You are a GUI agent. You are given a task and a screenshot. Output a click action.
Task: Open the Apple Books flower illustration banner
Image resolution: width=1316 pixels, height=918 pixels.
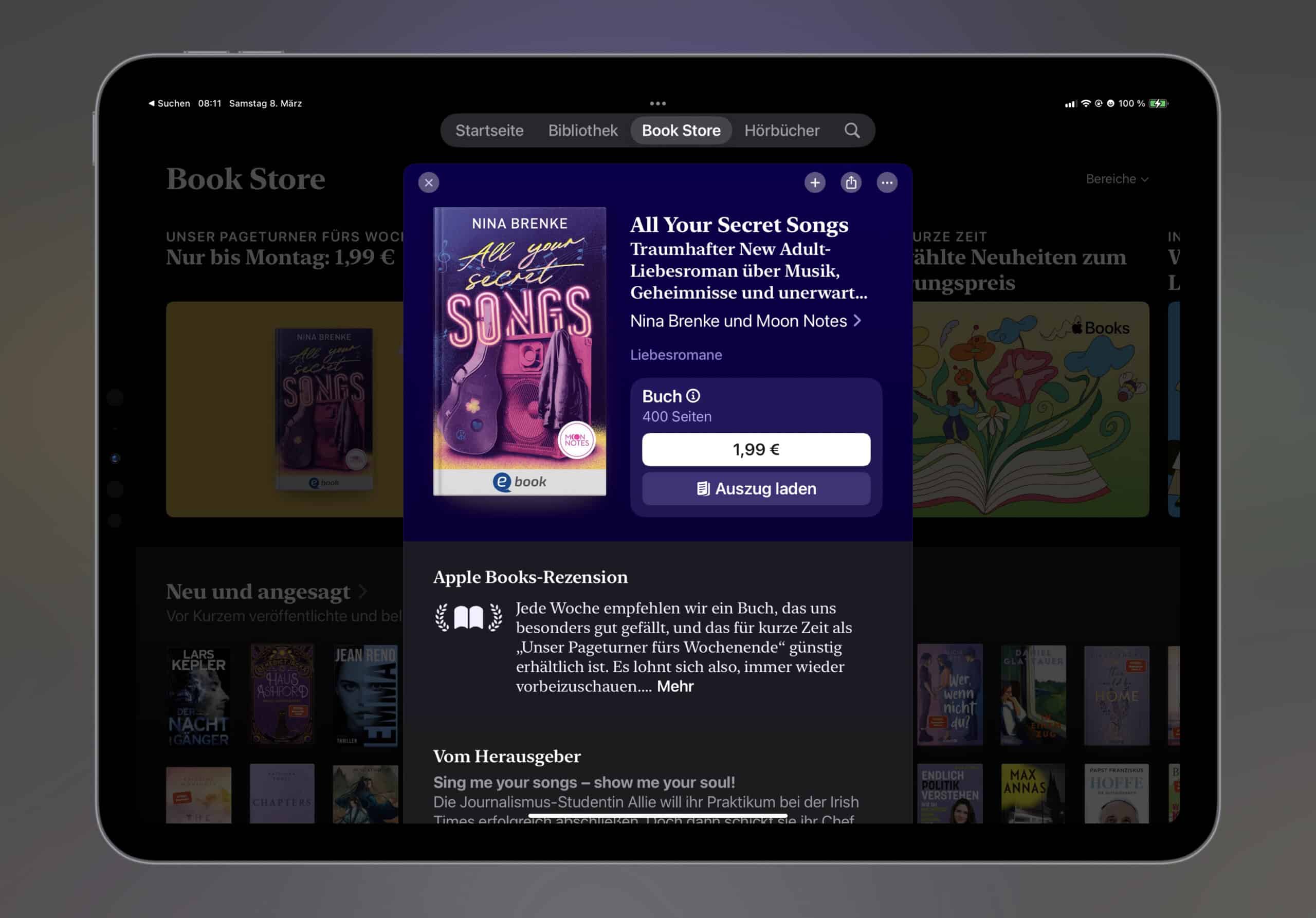(x=1031, y=409)
